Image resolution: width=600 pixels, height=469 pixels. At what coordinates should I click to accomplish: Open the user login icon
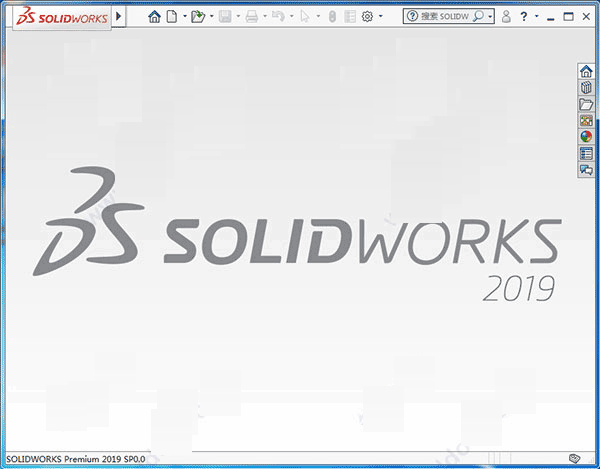[506, 16]
